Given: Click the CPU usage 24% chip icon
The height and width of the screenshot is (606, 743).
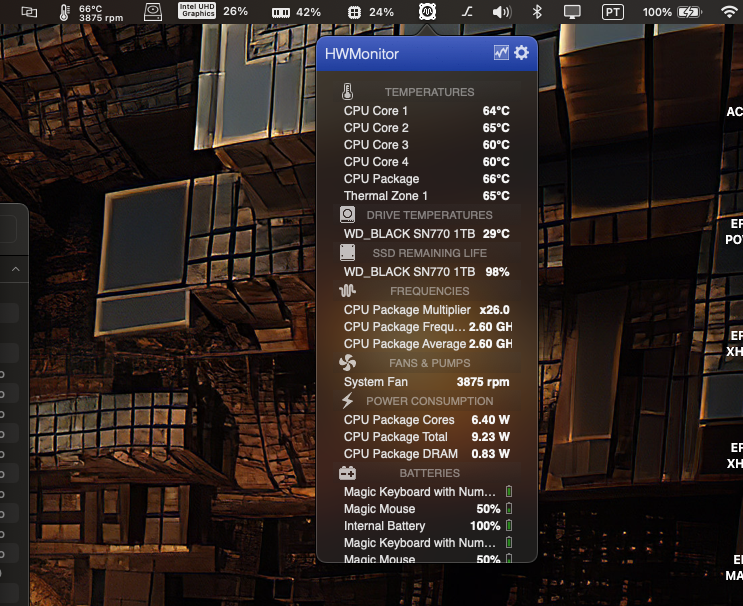Looking at the screenshot, I should tap(354, 12).
